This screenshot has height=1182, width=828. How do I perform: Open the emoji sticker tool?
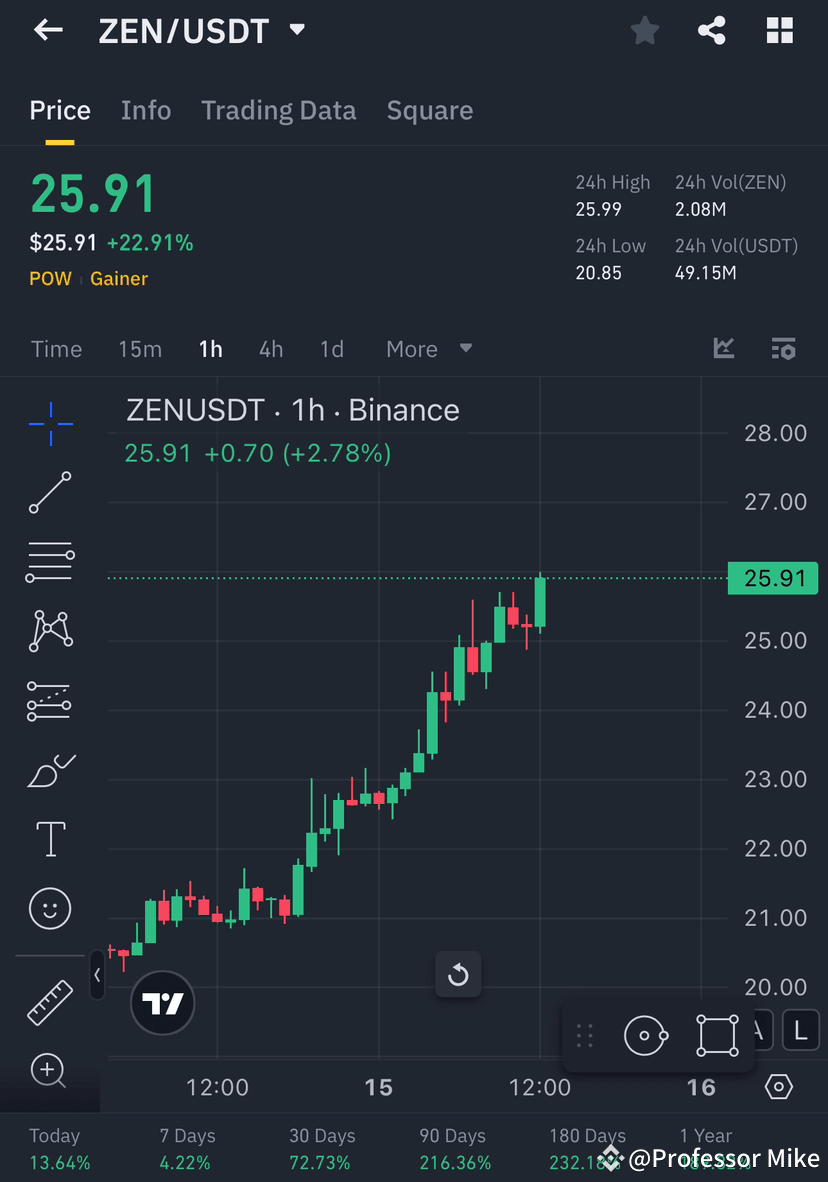point(50,908)
